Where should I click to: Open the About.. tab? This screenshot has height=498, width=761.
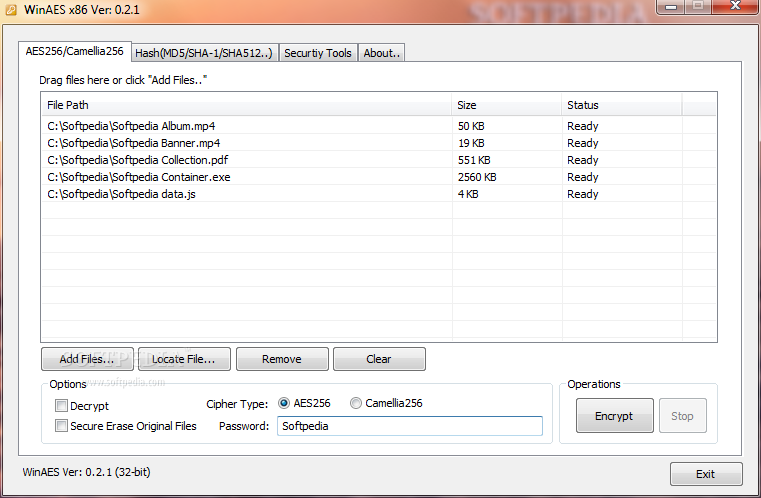tap(381, 53)
